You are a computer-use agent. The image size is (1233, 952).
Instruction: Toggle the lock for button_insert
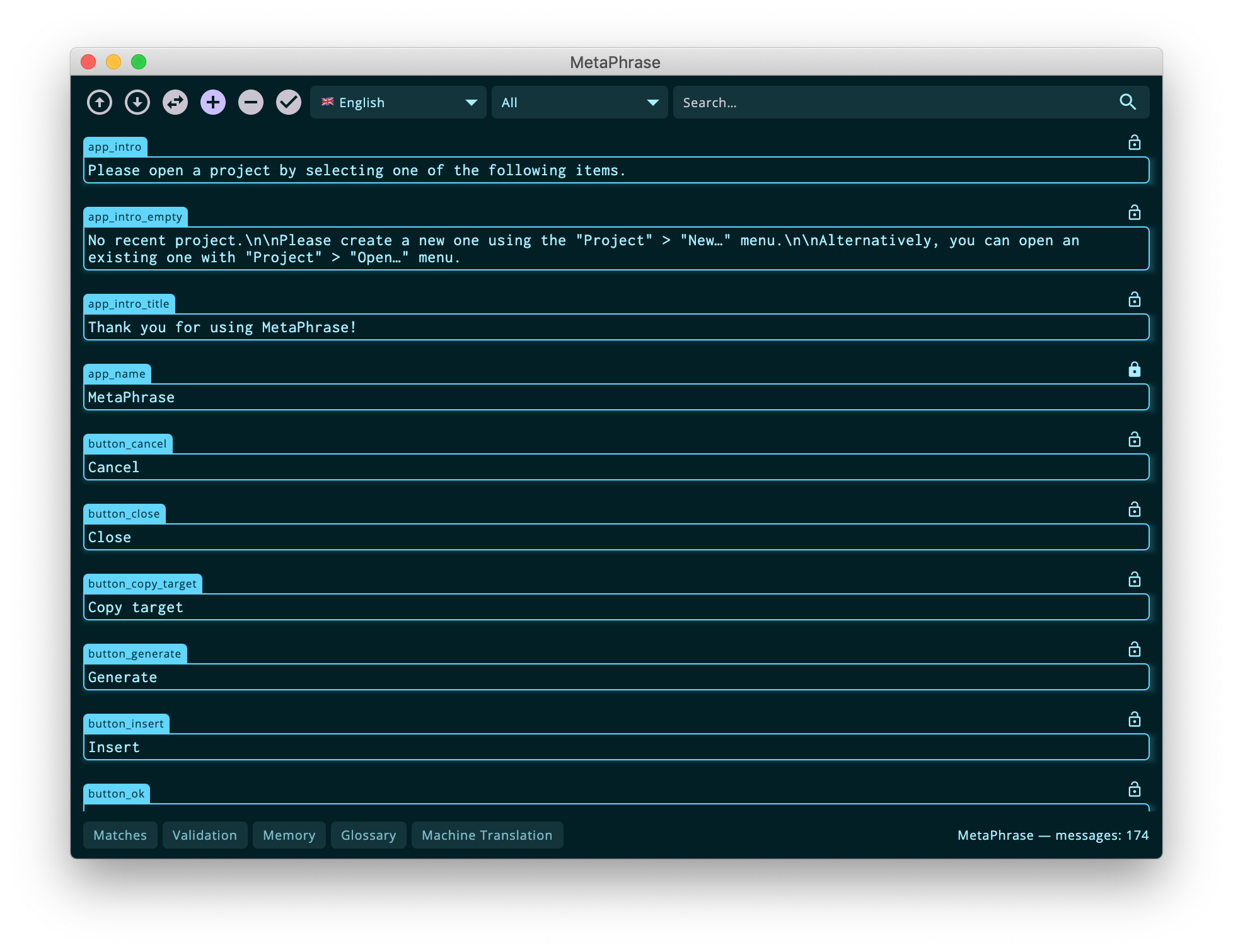[1135, 719]
